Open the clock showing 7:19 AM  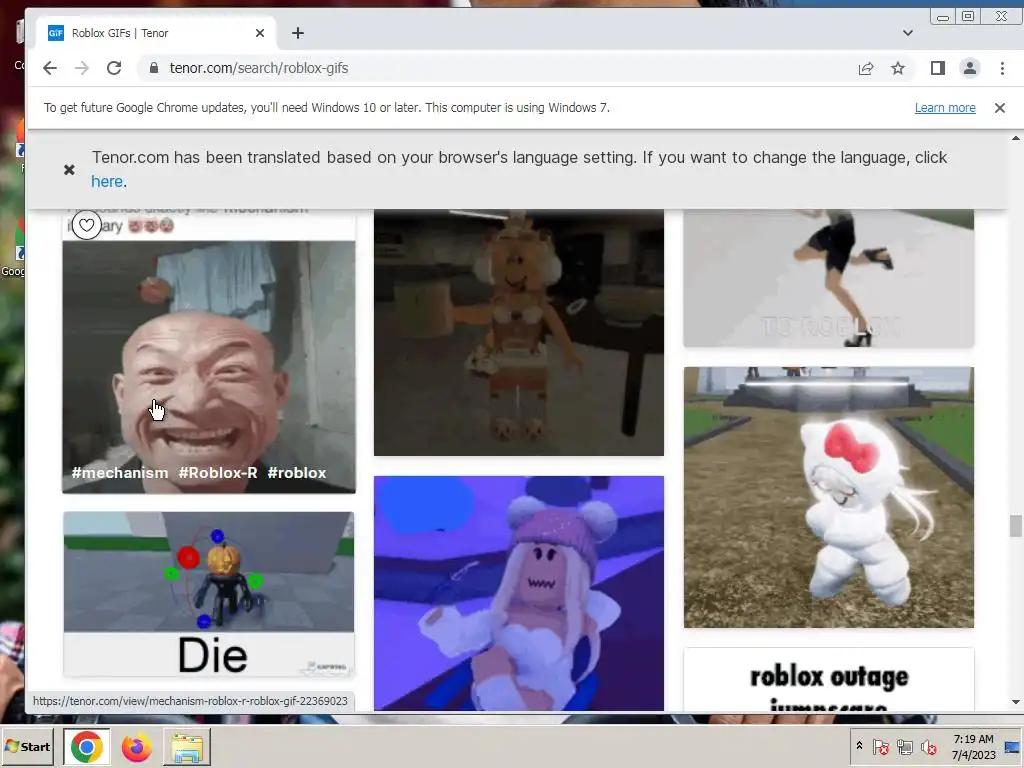coord(973,746)
